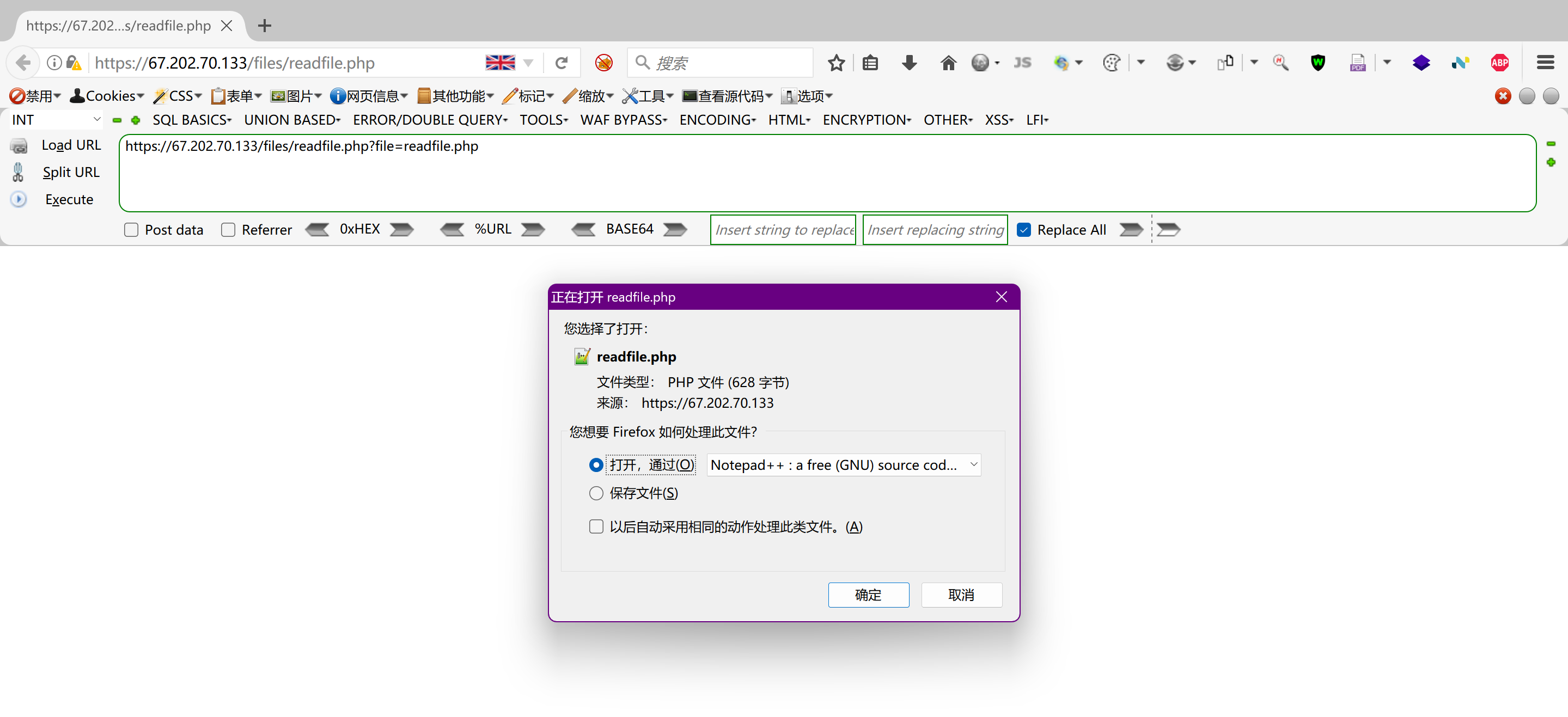Click the Insert string to replace field
Image resolution: width=1568 pixels, height=717 pixels.
pyautogui.click(x=783, y=230)
